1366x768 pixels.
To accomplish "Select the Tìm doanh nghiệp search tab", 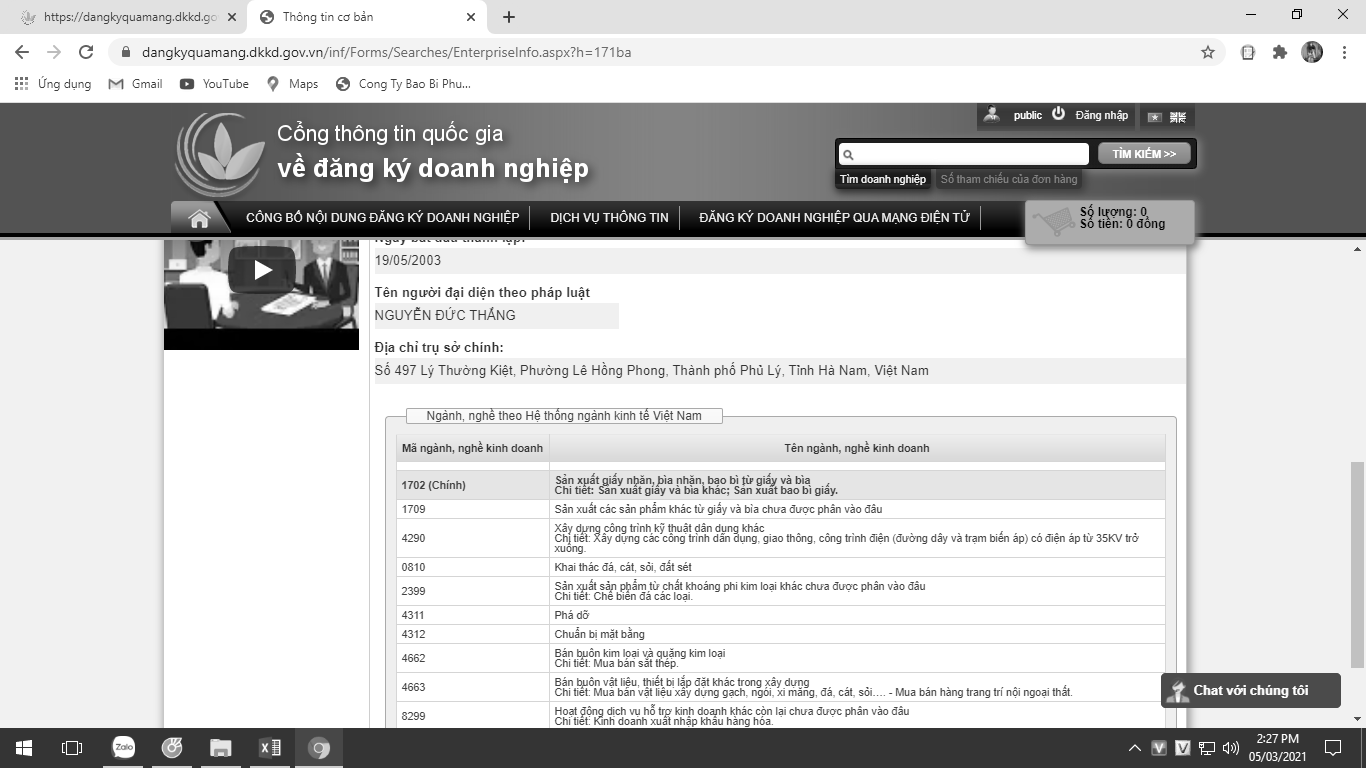I will click(882, 179).
